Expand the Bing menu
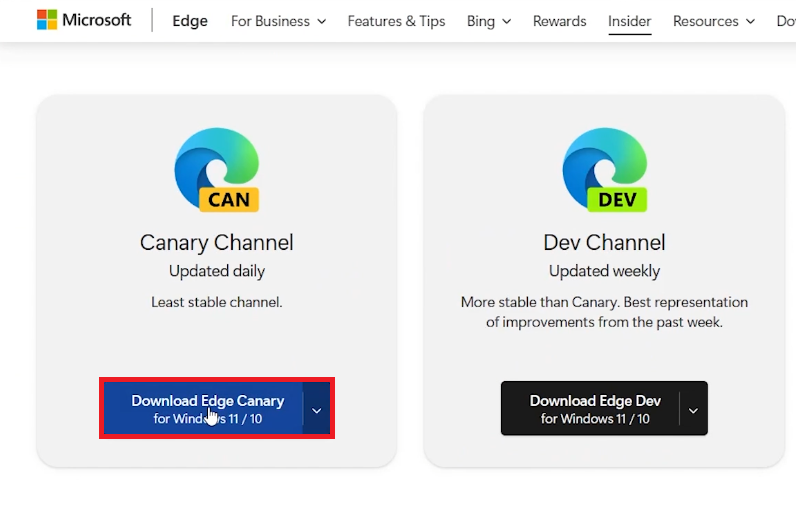The height and width of the screenshot is (516, 796). [x=489, y=21]
